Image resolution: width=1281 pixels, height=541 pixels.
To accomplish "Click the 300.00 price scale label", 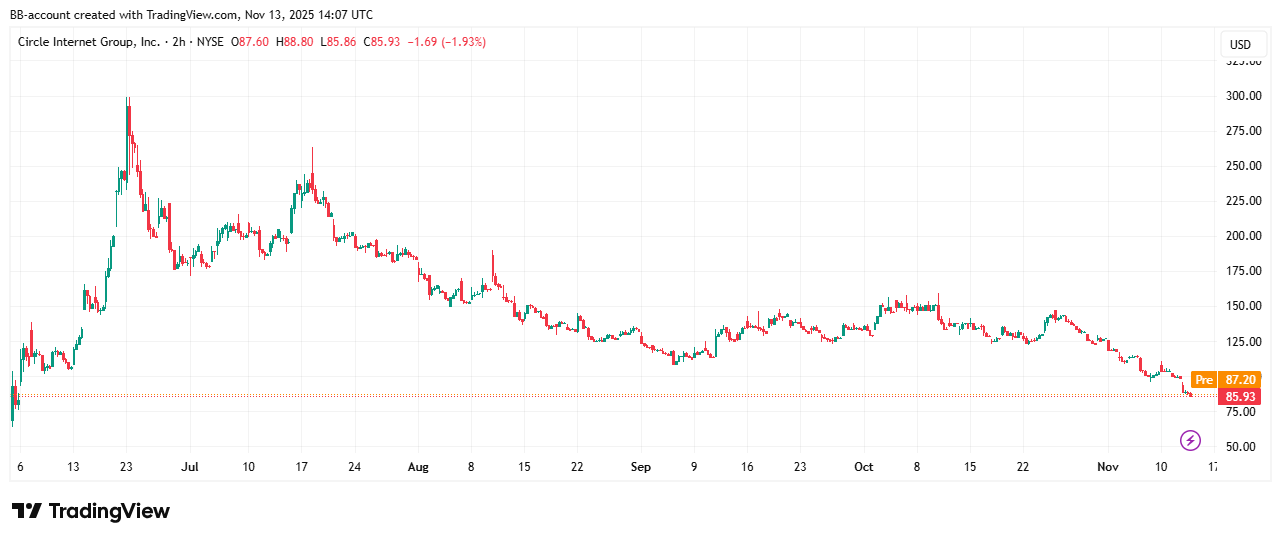I will [x=1240, y=96].
